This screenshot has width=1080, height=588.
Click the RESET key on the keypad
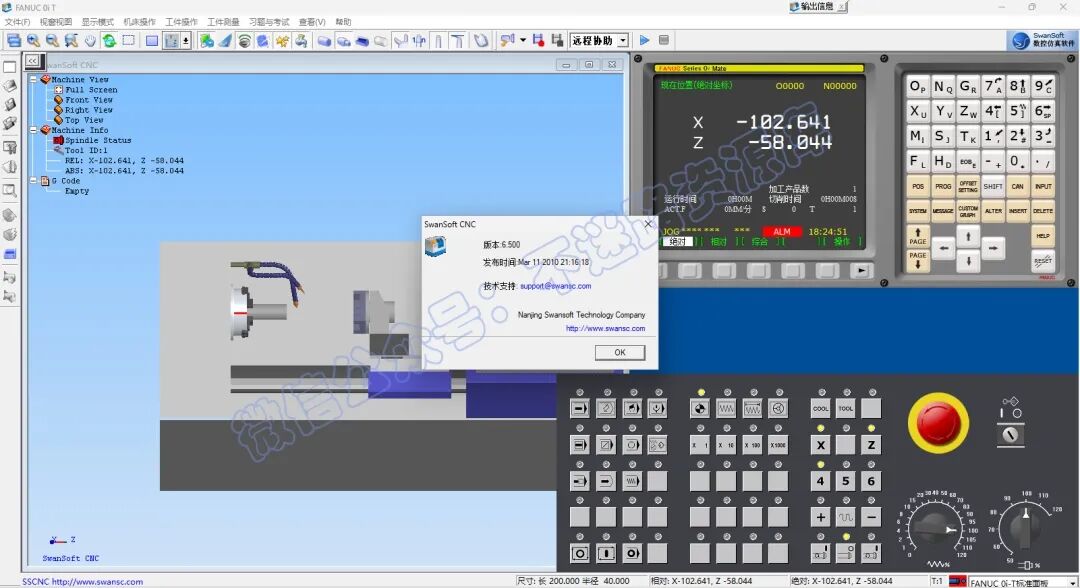tap(1043, 261)
